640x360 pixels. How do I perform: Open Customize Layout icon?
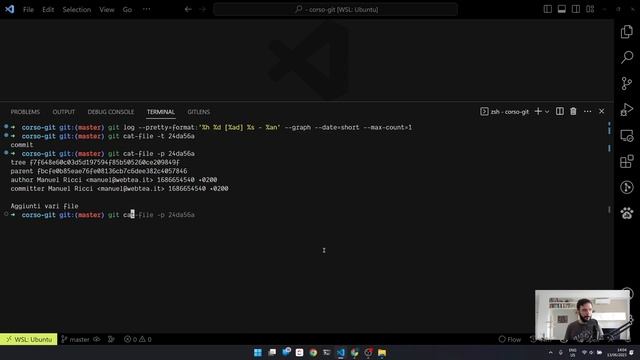[x=590, y=9]
